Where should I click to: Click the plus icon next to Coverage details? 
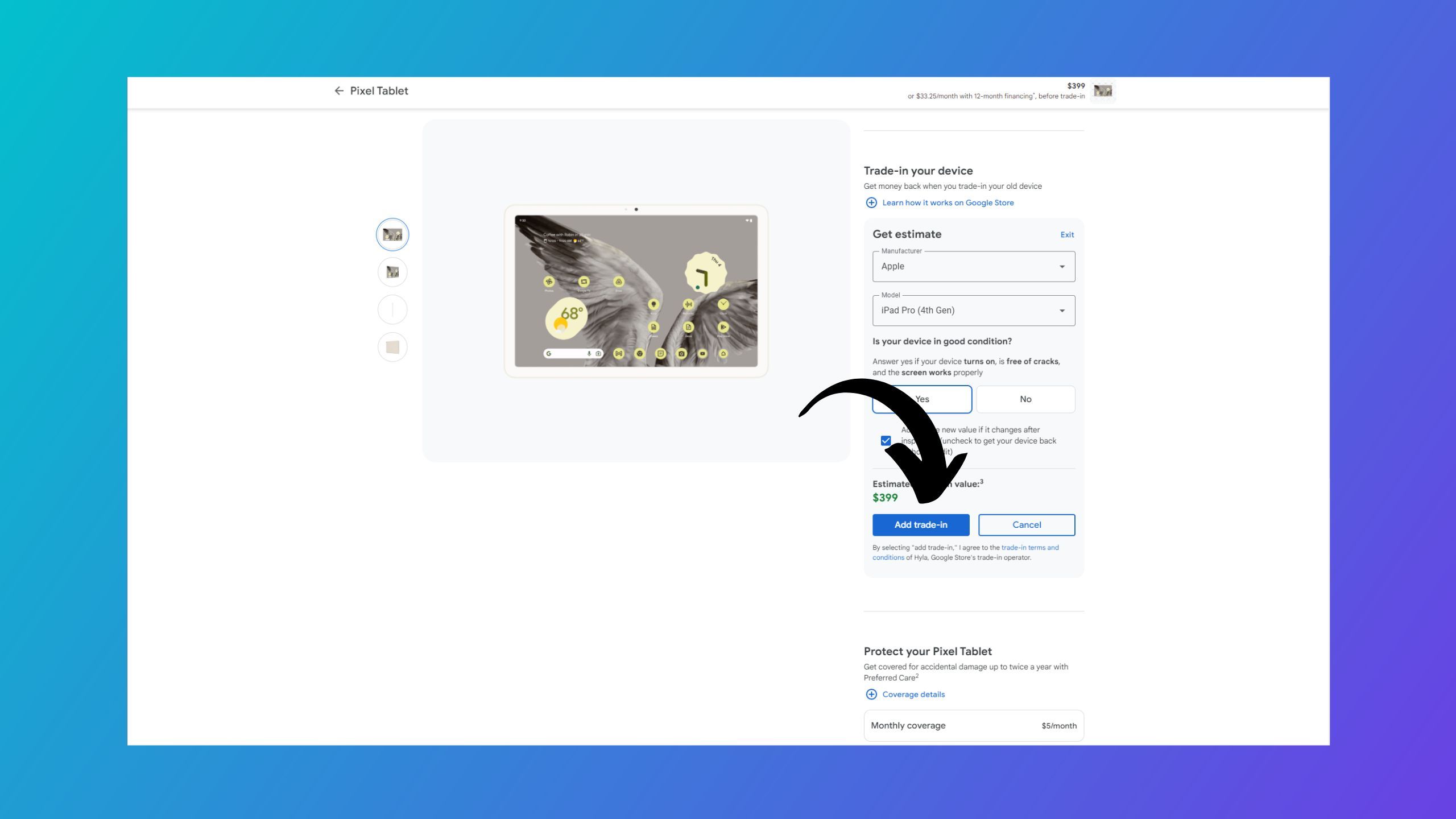coord(871,694)
